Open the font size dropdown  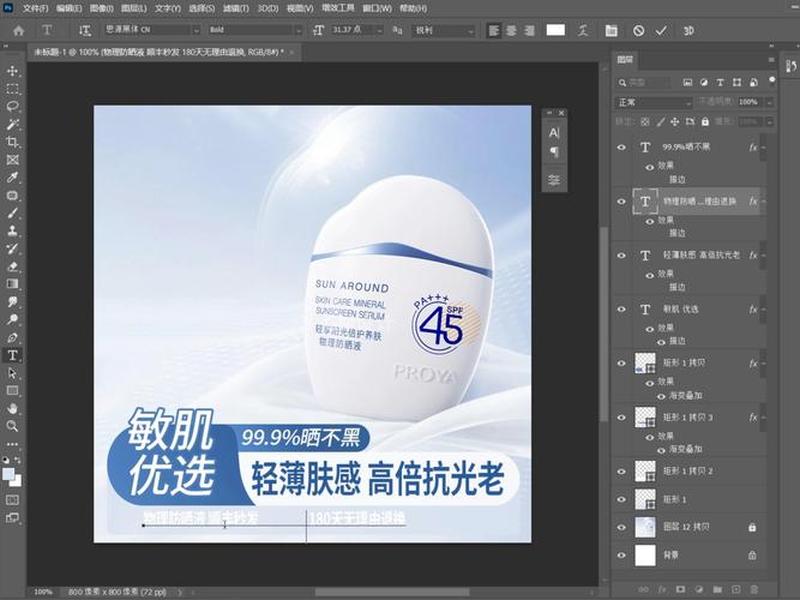[x=379, y=31]
